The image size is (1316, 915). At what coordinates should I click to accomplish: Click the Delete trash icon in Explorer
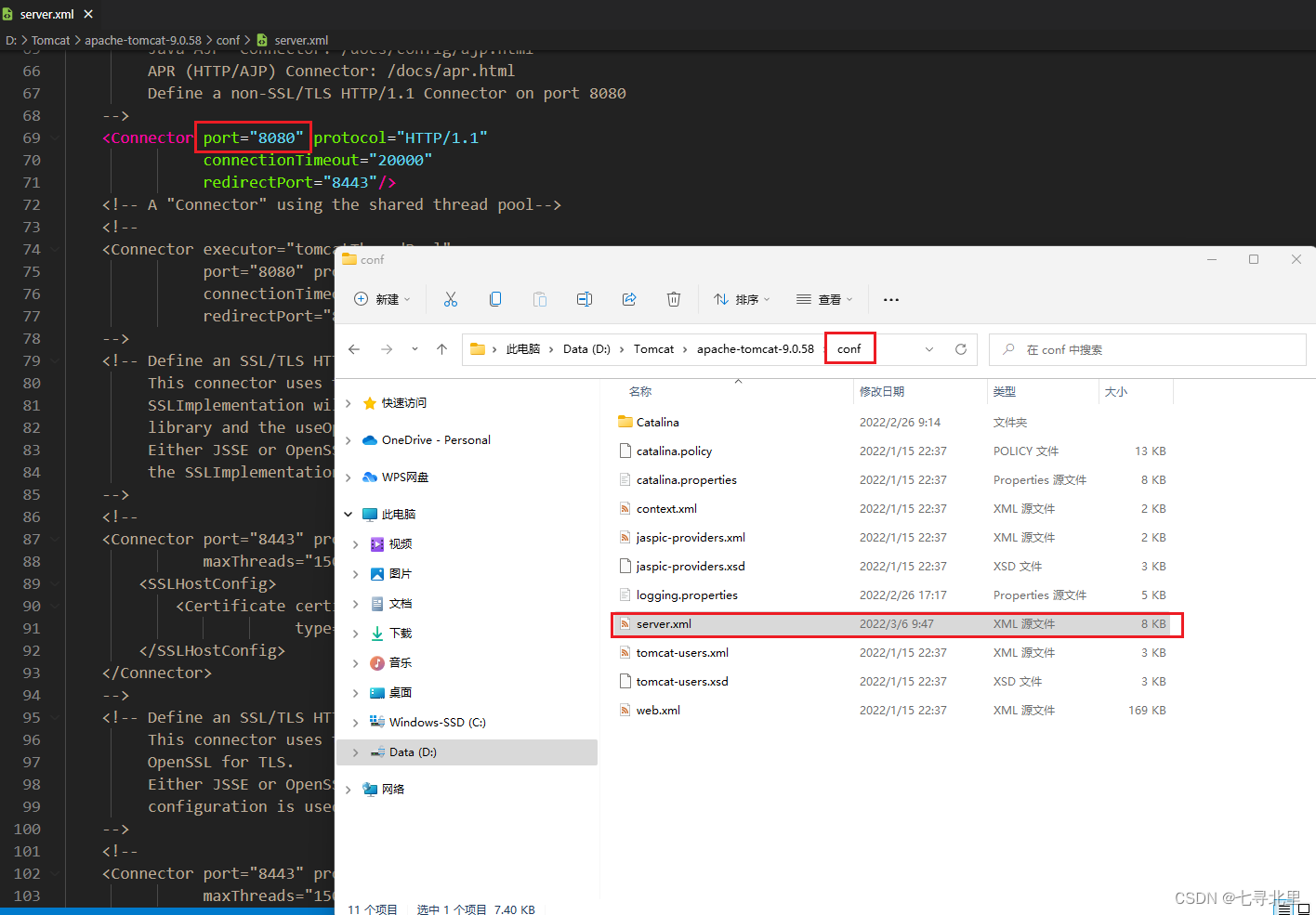pyautogui.click(x=674, y=299)
